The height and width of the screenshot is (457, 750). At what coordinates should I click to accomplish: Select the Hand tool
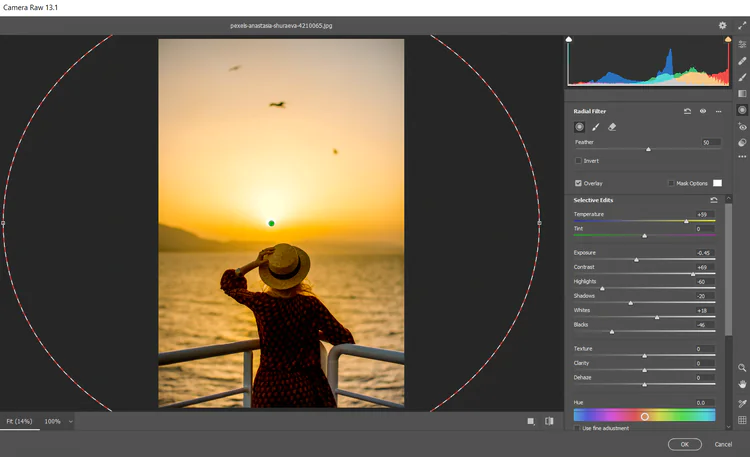(x=742, y=384)
